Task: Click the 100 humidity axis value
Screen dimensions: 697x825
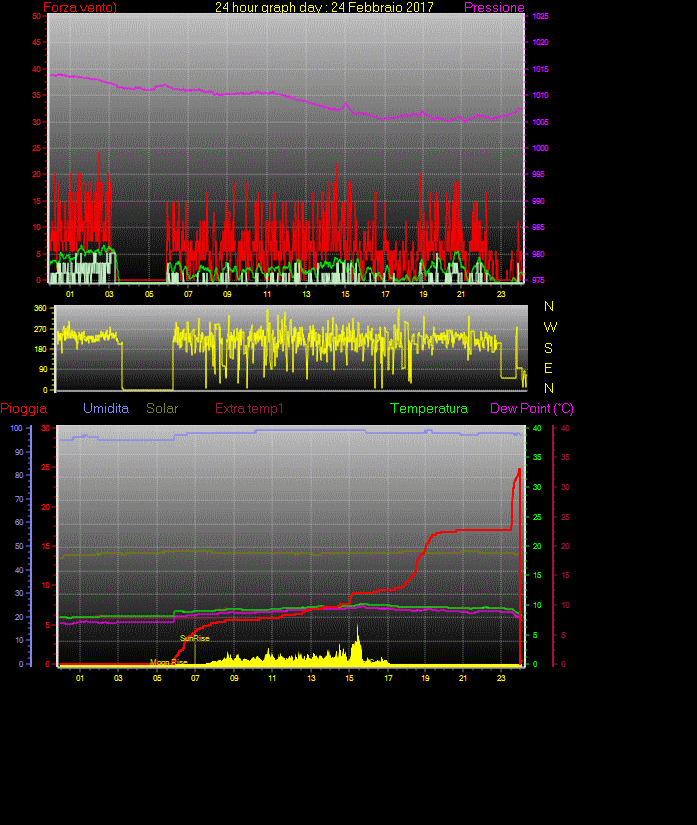Action: [x=17, y=428]
